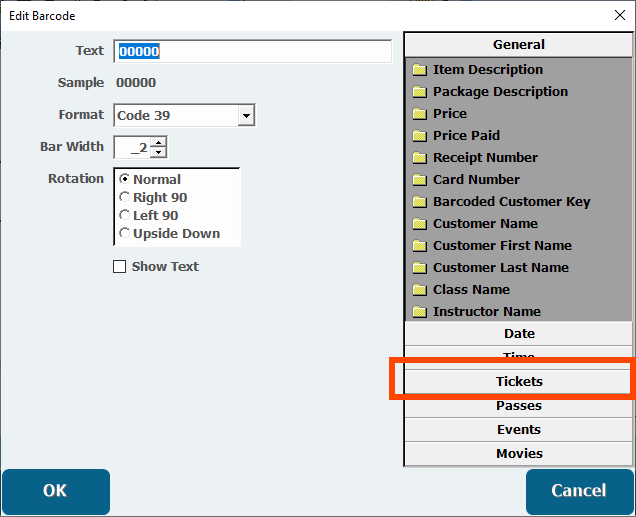Select 'Class Name' label in list
The height and width of the screenshot is (517, 636).
471,290
